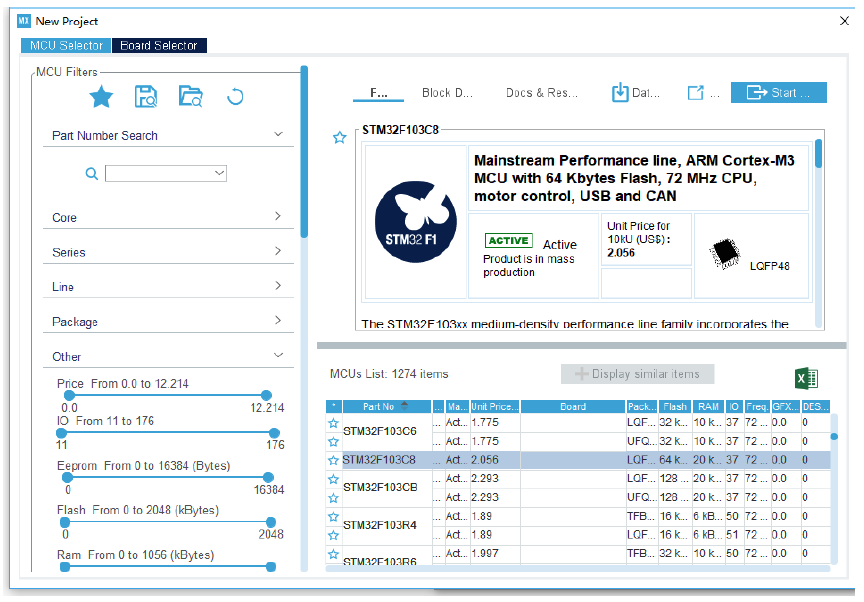Star the STM32F103CB UFQ row
Image resolution: width=864 pixels, height=602 pixels.
[x=333, y=498]
